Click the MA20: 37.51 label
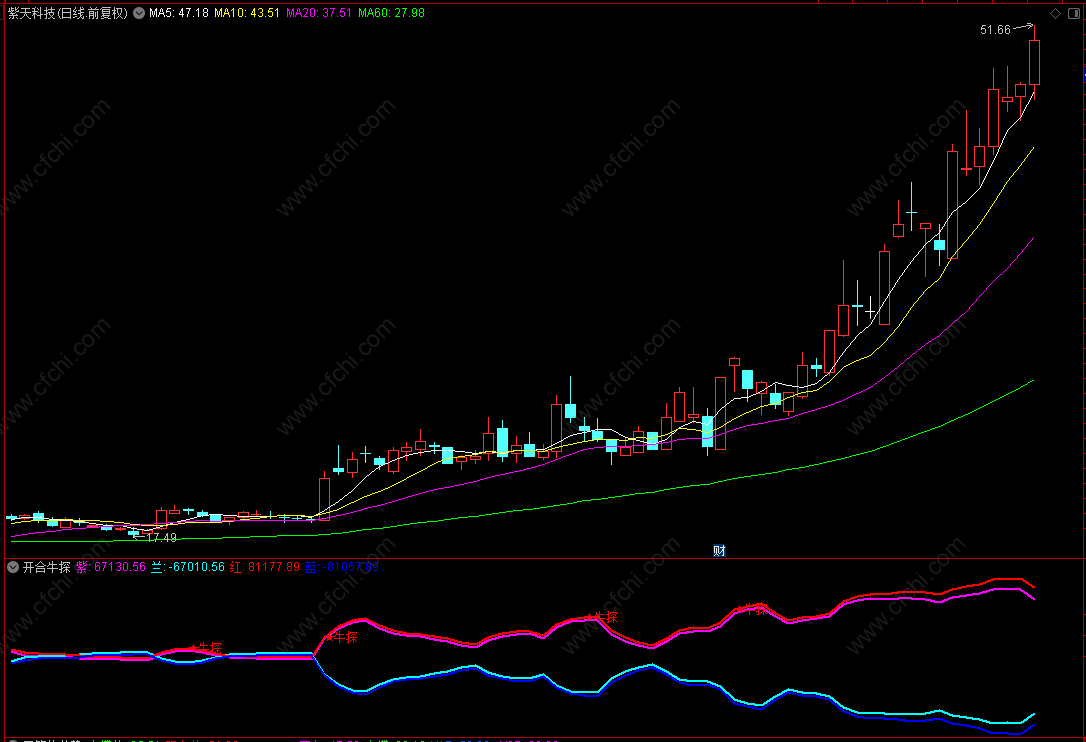Viewport: 1086px width, 742px height. pos(319,13)
